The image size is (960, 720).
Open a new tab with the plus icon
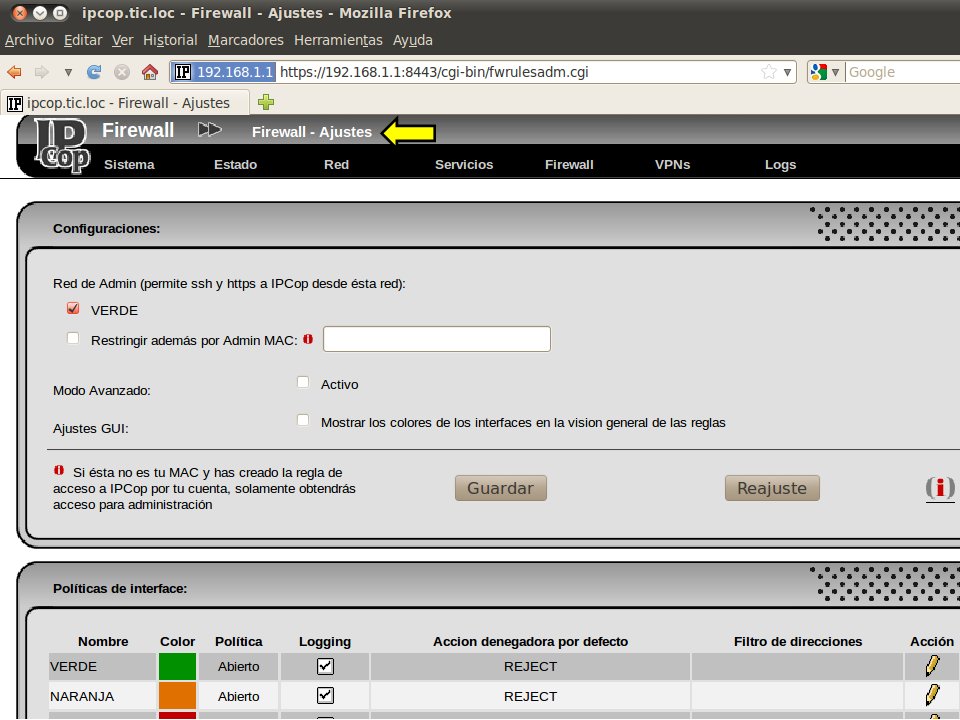click(x=265, y=102)
